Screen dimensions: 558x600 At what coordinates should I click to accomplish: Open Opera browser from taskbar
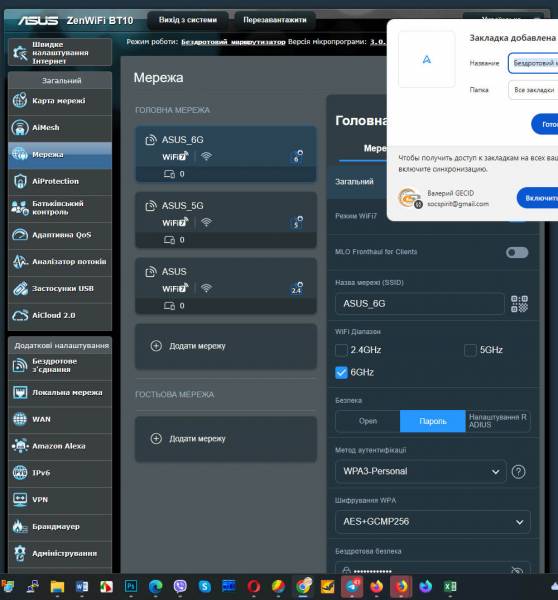pyautogui.click(x=253, y=587)
